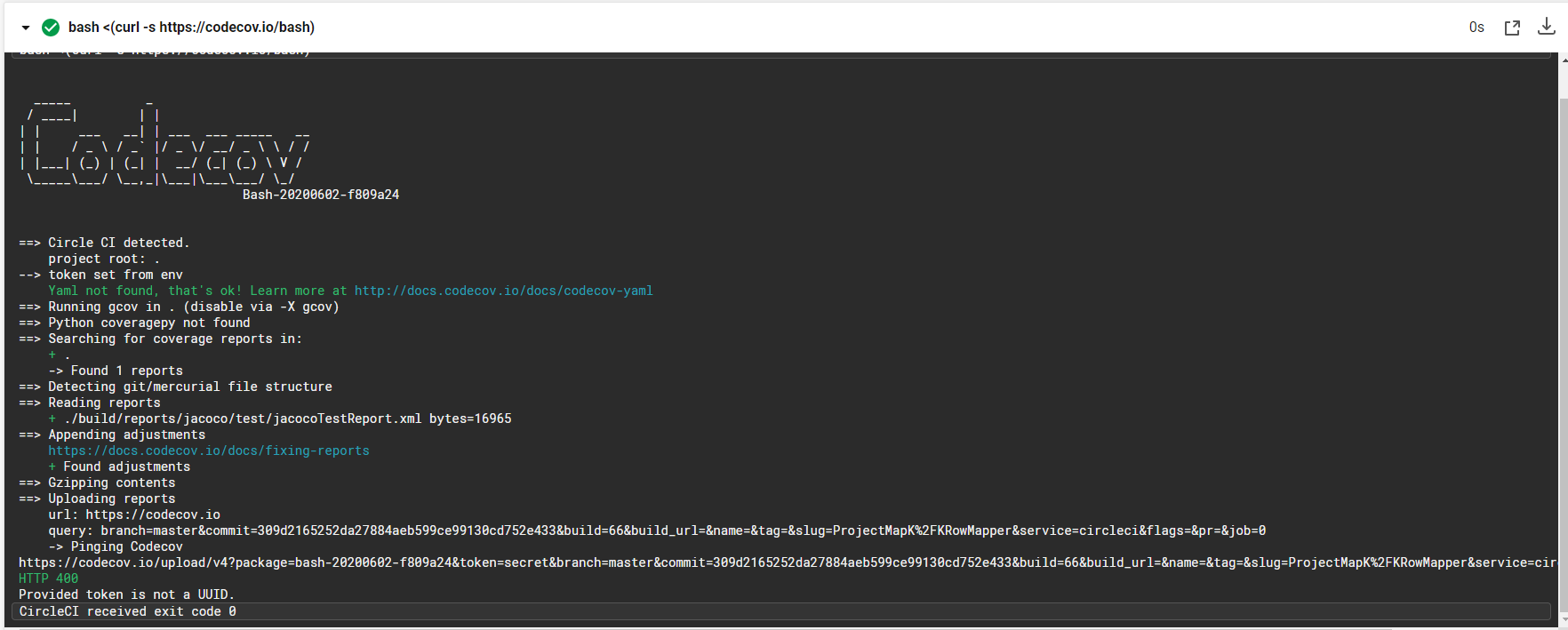Click the '0s' duration label
Image resolution: width=1568 pixels, height=630 pixels.
1476,28
